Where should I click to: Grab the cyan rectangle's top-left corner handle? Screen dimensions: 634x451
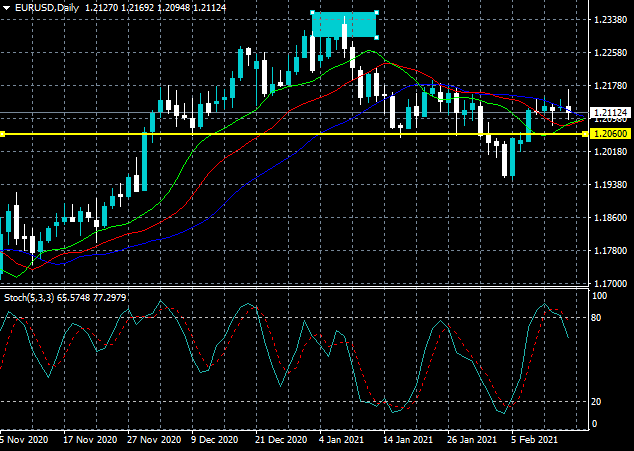pos(312,13)
